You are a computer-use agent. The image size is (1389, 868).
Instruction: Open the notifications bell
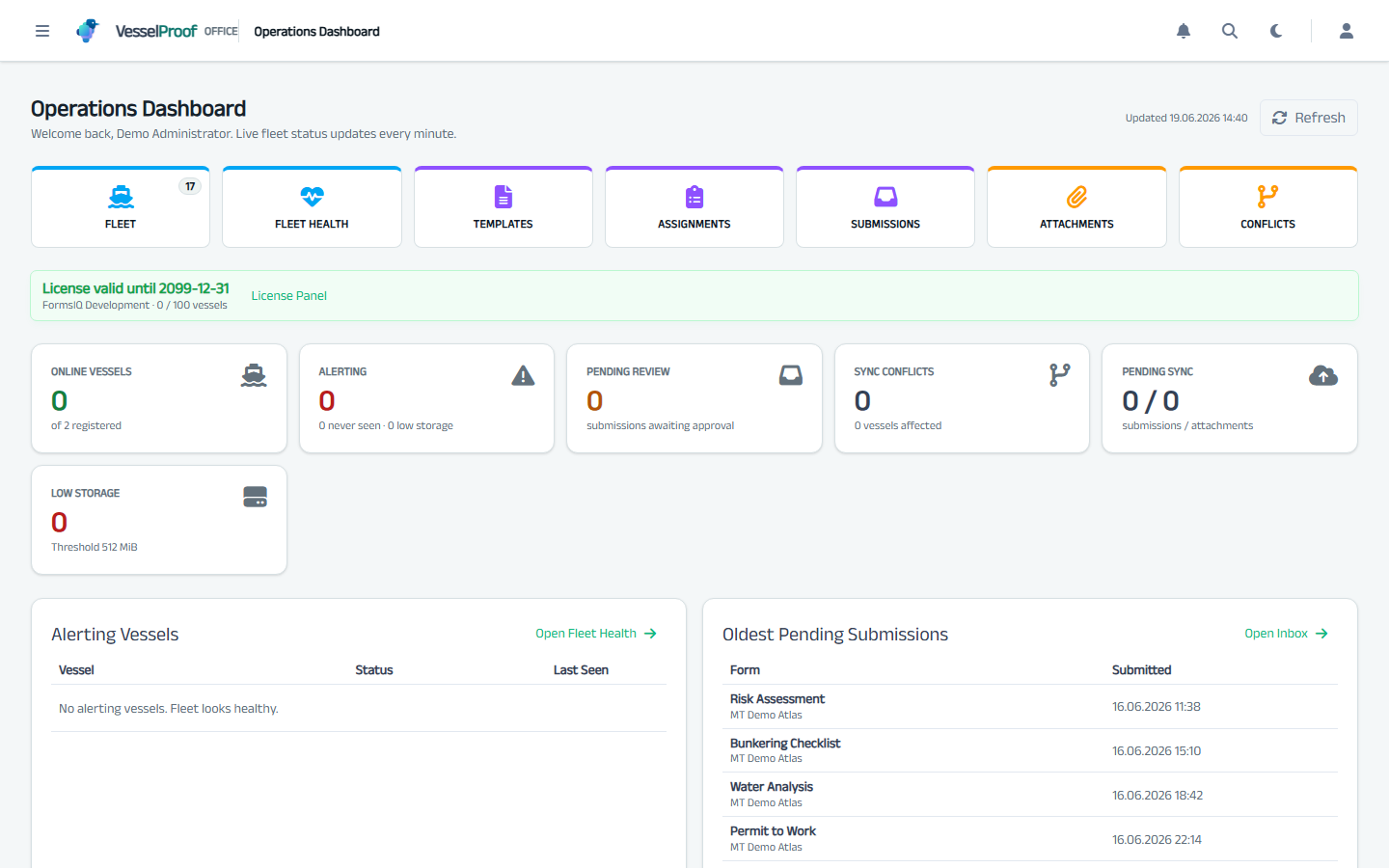(1184, 31)
